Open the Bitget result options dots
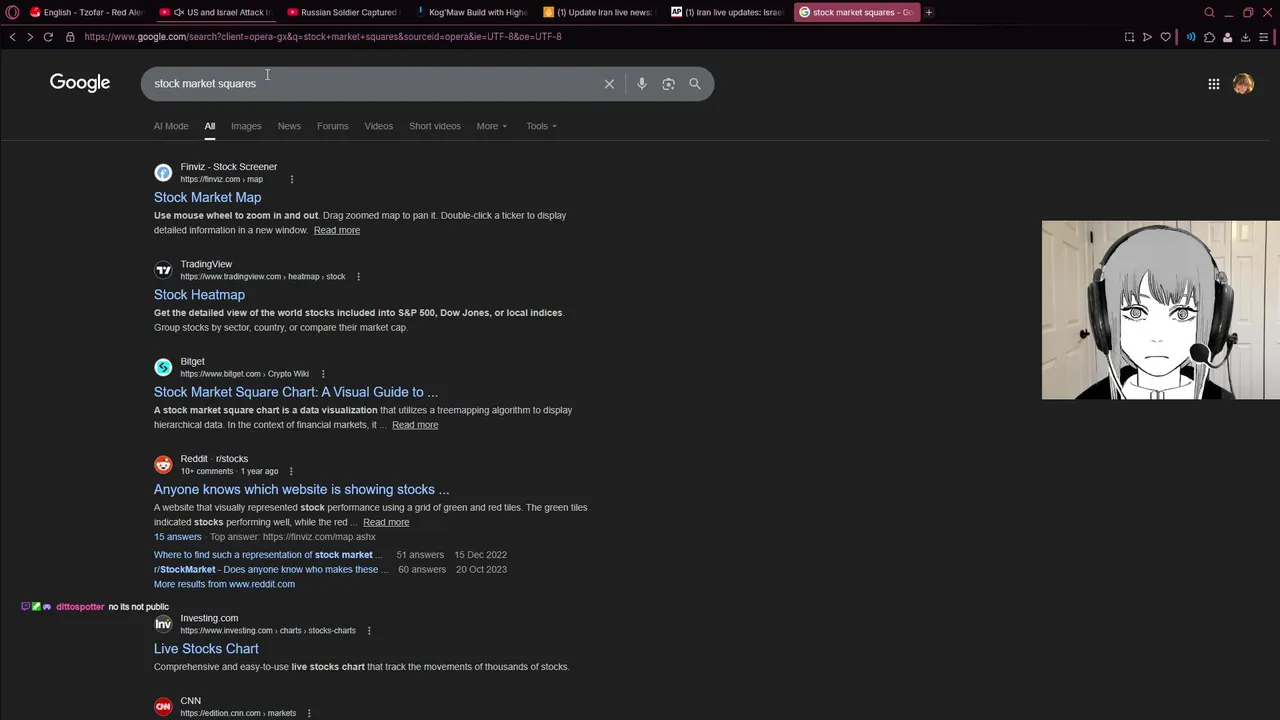The height and width of the screenshot is (720, 1280). click(322, 374)
